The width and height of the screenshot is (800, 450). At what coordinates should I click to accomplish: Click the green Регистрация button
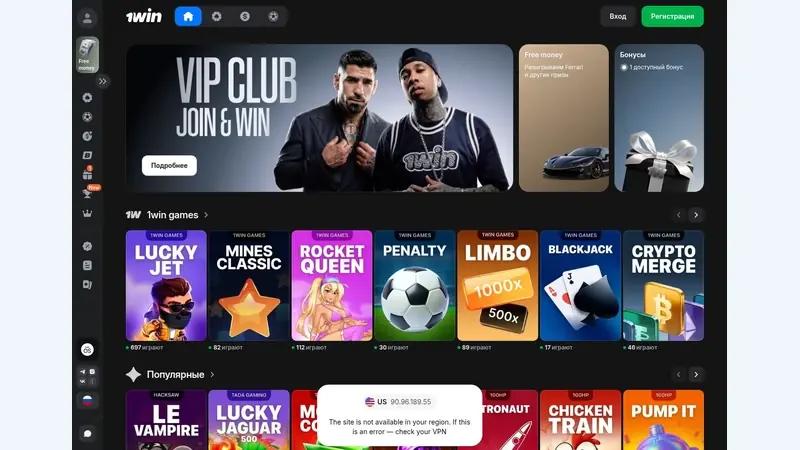tap(672, 16)
